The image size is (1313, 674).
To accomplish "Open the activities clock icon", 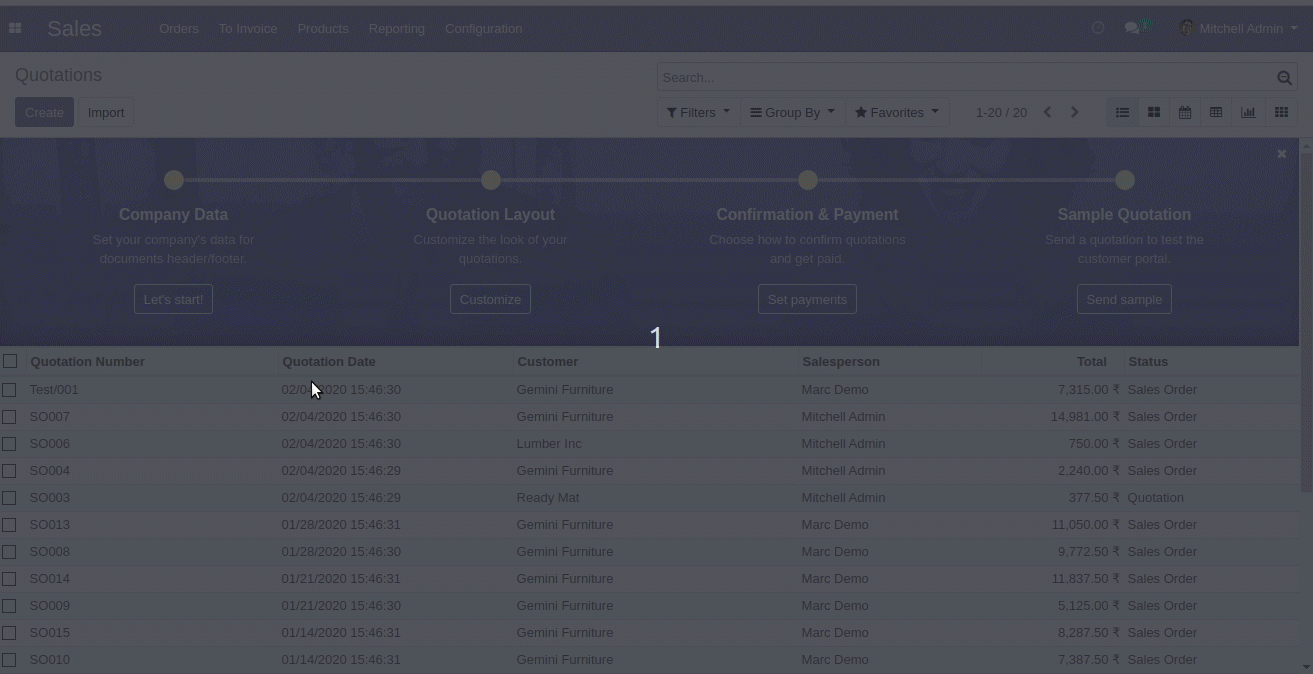I will pos(1098,28).
